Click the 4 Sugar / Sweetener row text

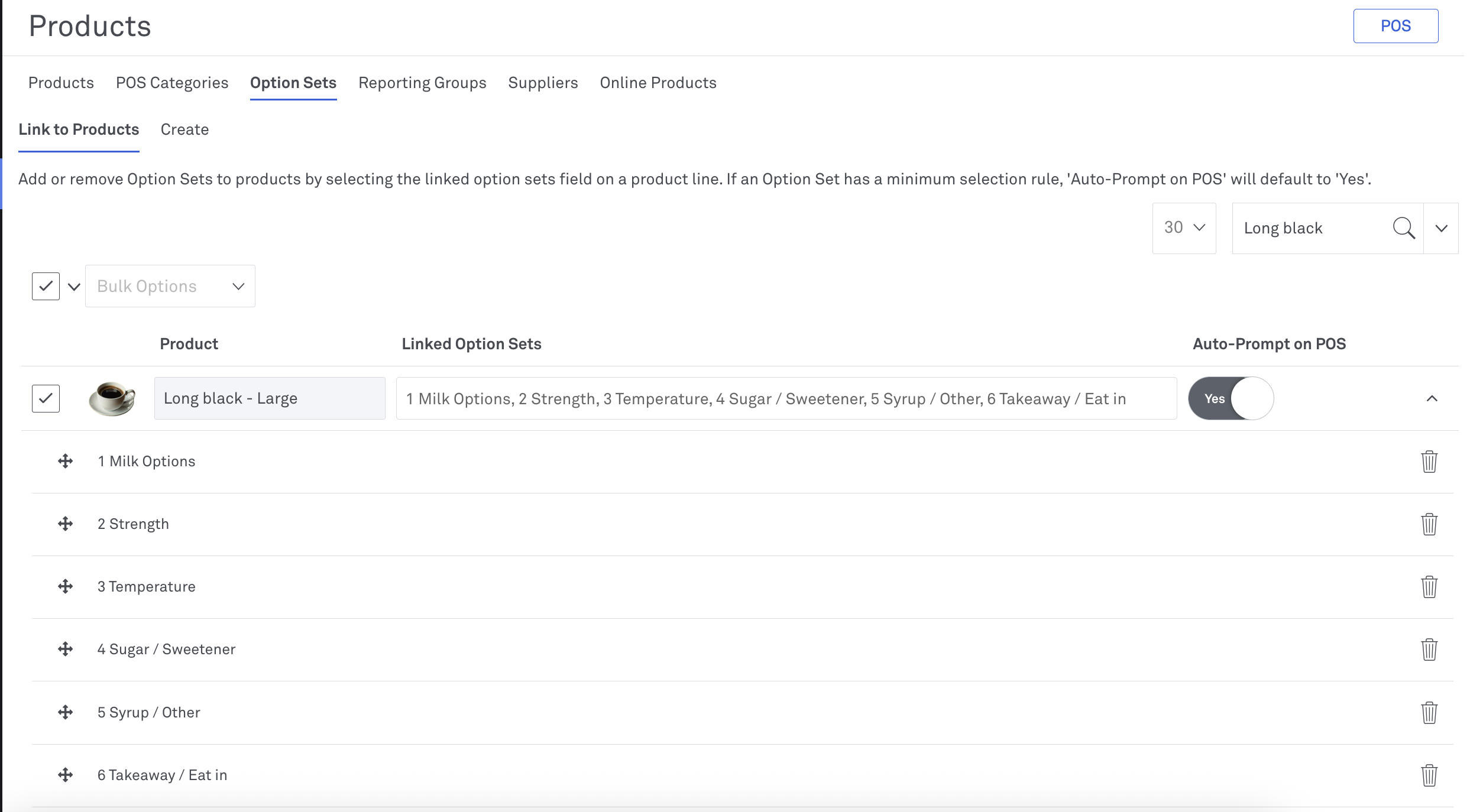click(166, 649)
